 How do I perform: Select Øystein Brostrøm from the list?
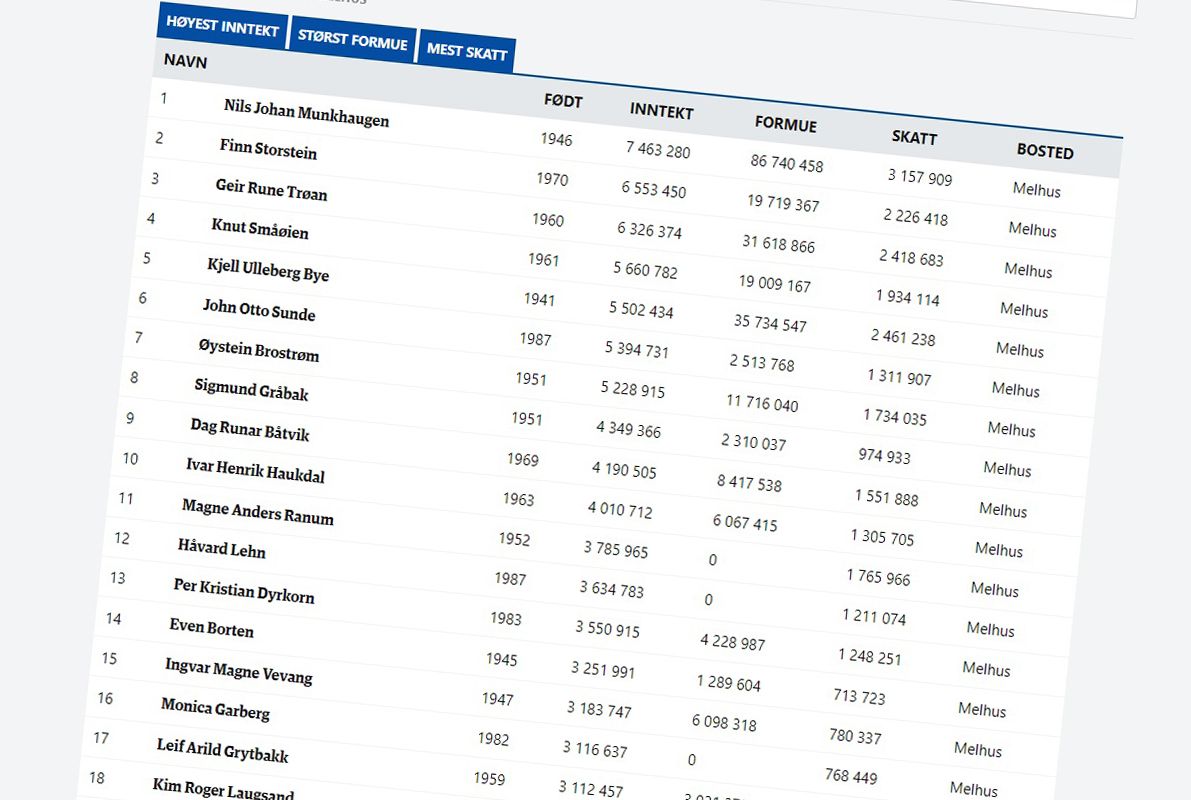point(258,350)
